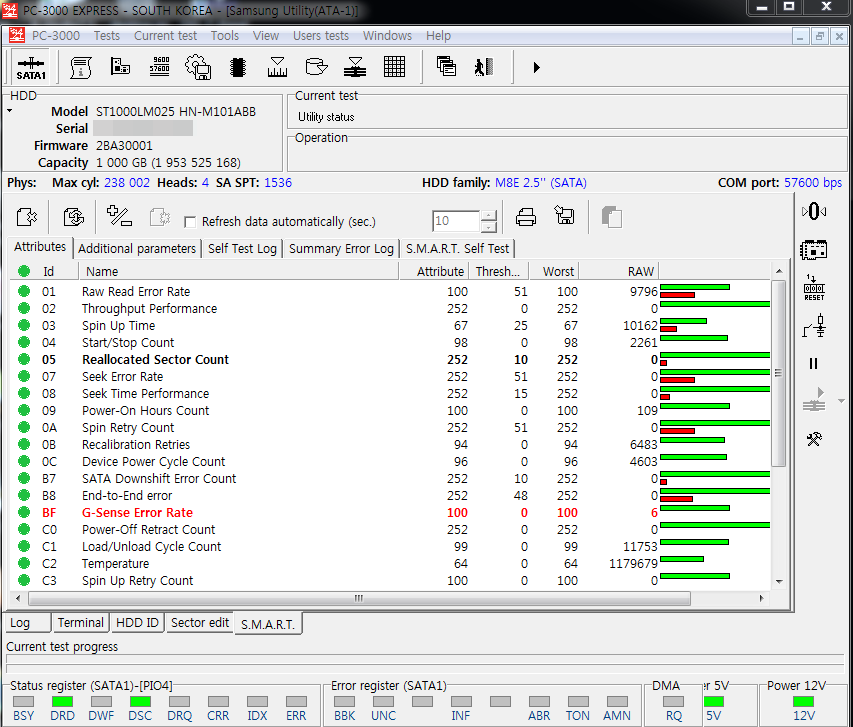Switch to the Terminal bottom tab
The height and width of the screenshot is (727, 853).
point(81,623)
